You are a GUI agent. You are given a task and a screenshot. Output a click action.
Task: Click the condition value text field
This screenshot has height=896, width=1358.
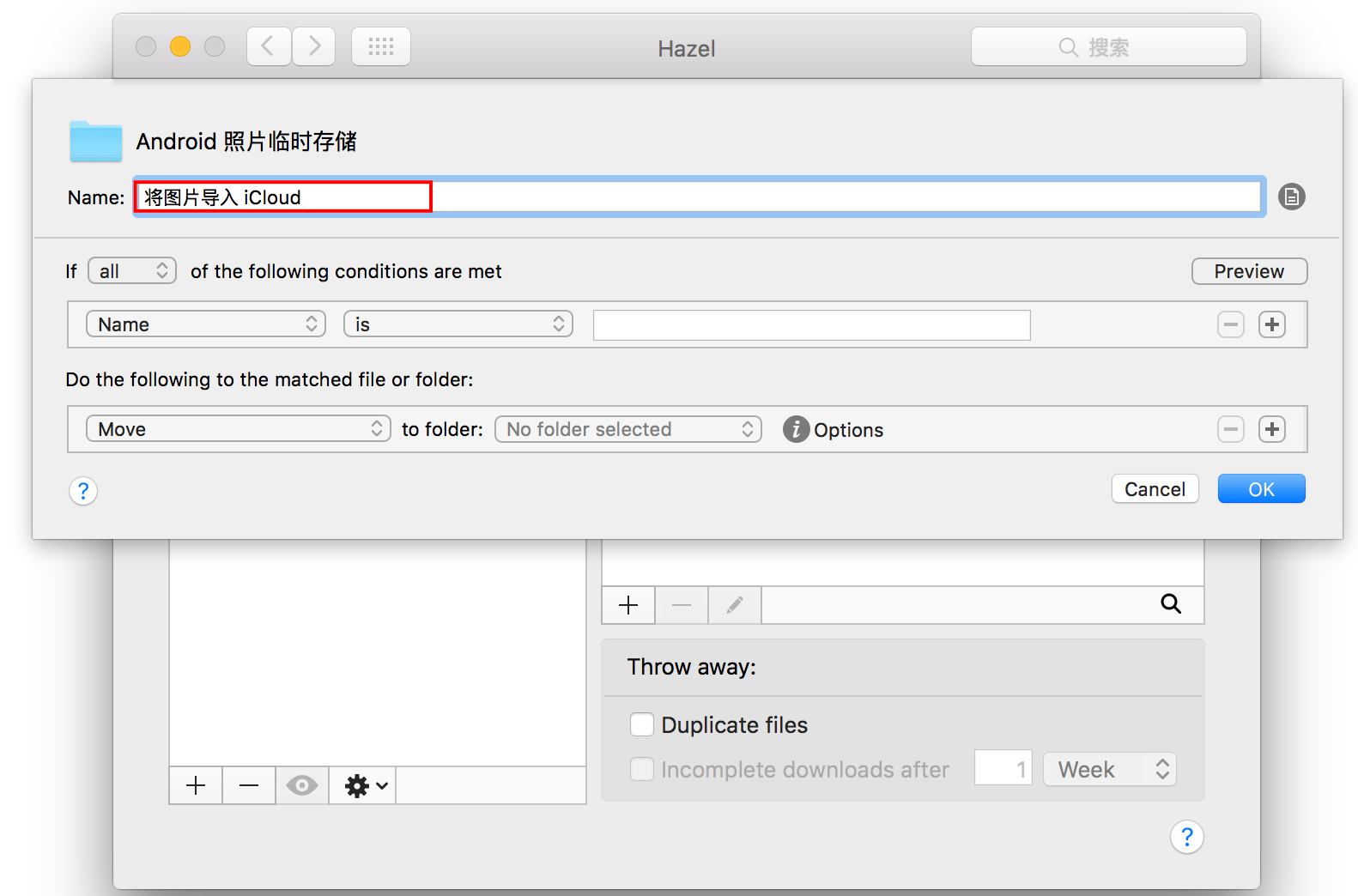[x=811, y=325]
